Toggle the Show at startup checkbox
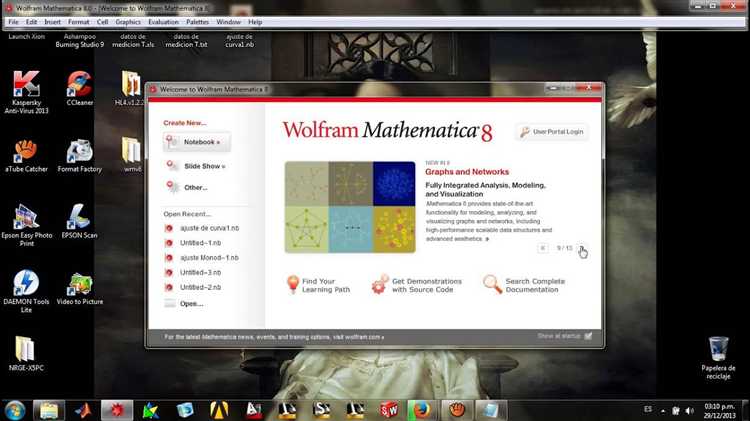This screenshot has height=421, width=750. pos(588,336)
